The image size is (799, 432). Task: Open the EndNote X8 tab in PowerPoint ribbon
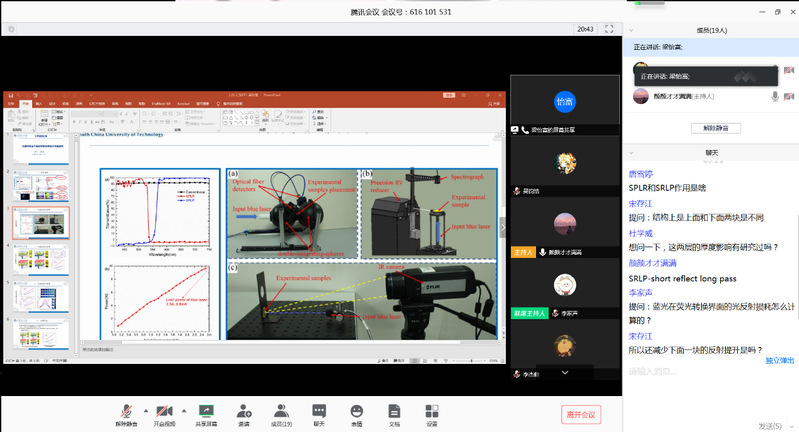coord(161,103)
